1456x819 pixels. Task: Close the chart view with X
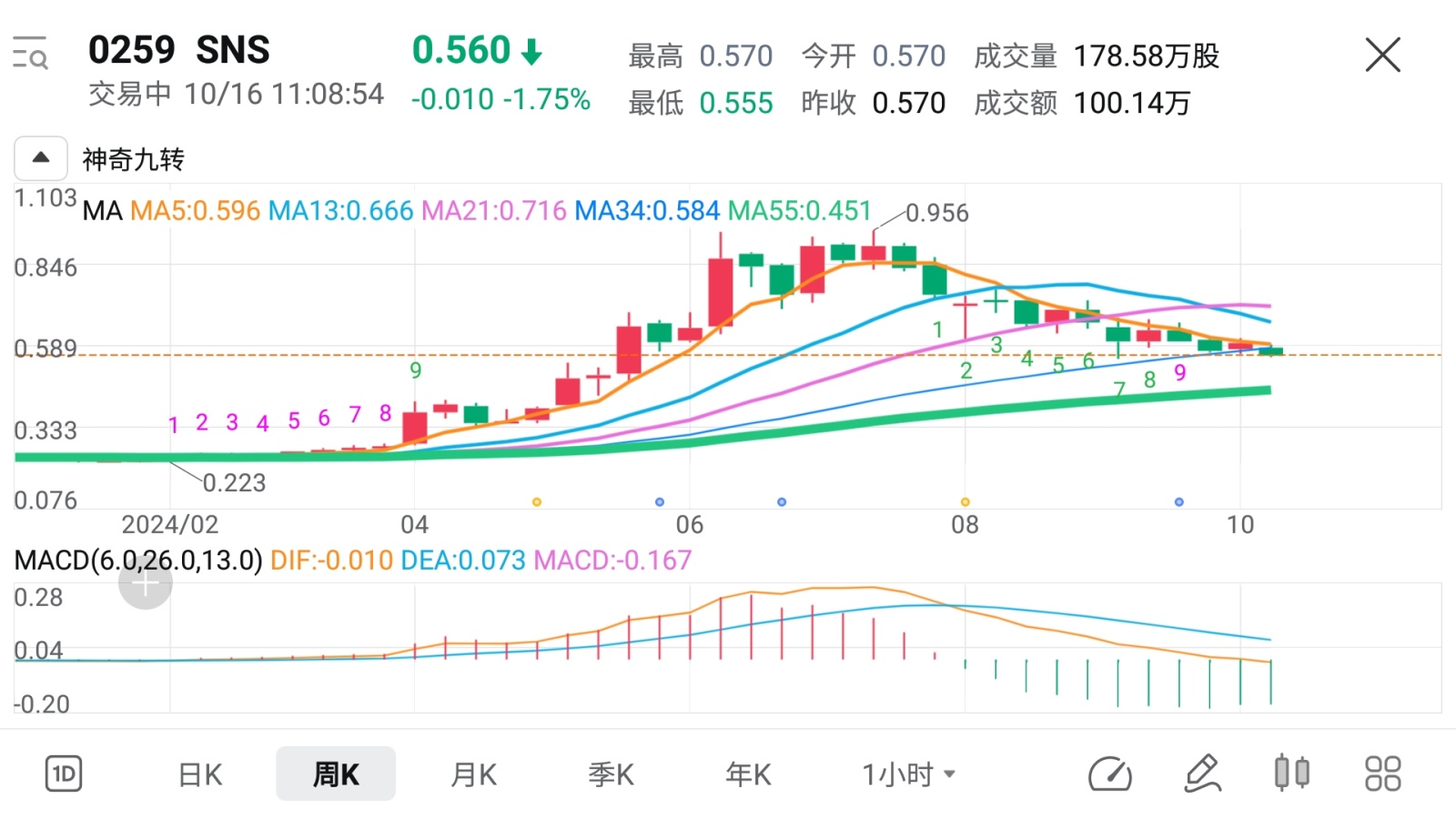pyautogui.click(x=1382, y=55)
